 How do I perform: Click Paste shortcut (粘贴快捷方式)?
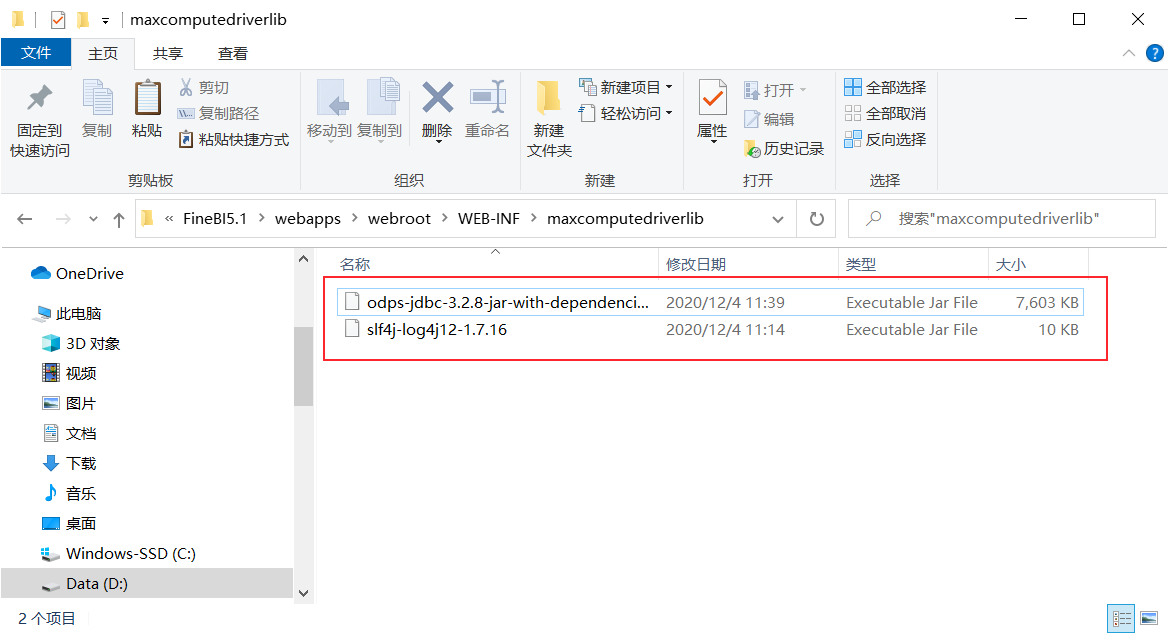(x=233, y=139)
